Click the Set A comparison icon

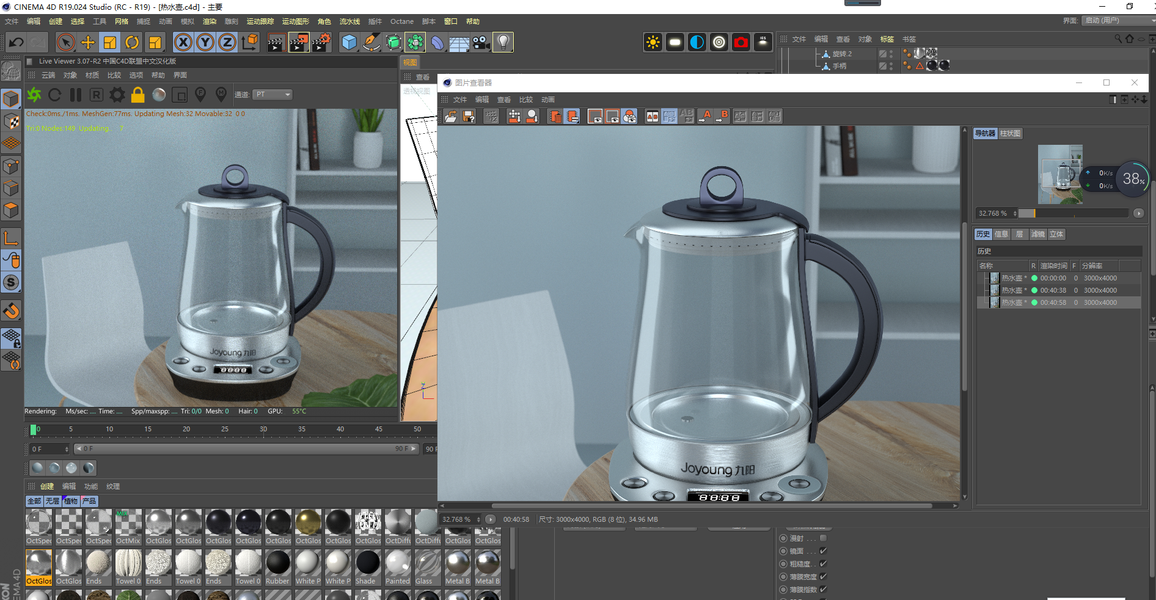coord(705,116)
